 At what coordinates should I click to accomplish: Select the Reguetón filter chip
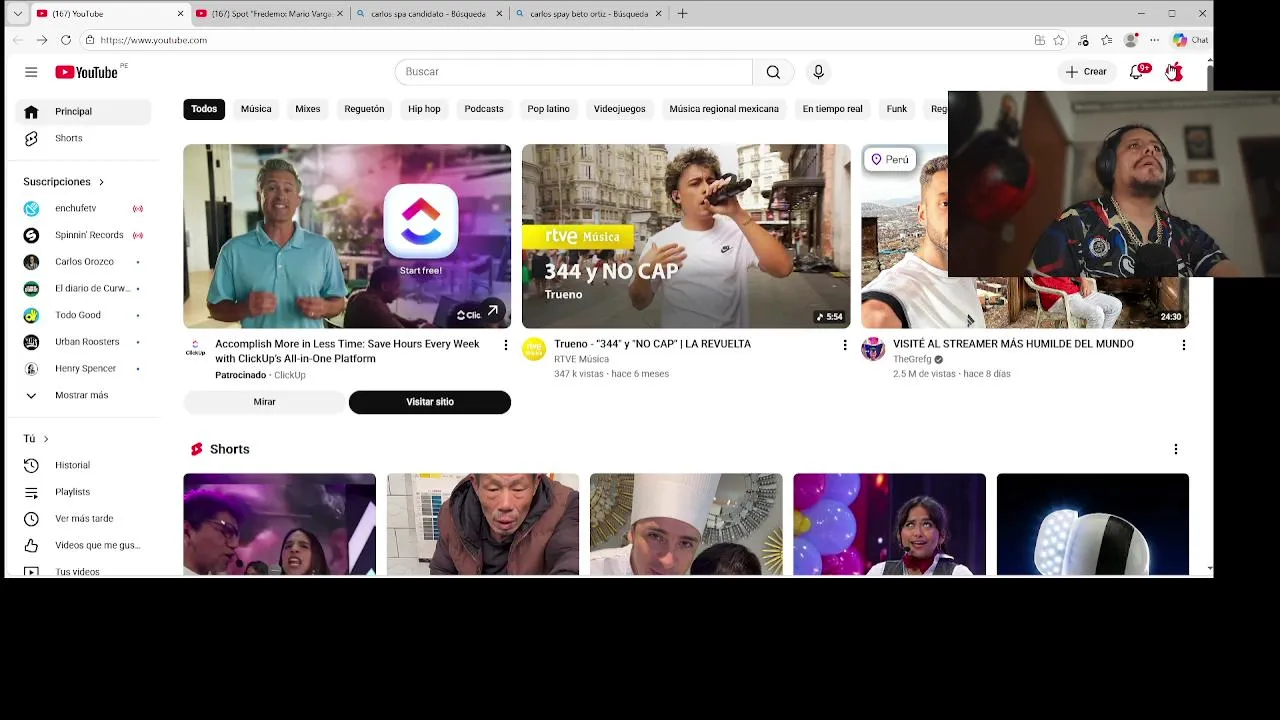[x=364, y=109]
